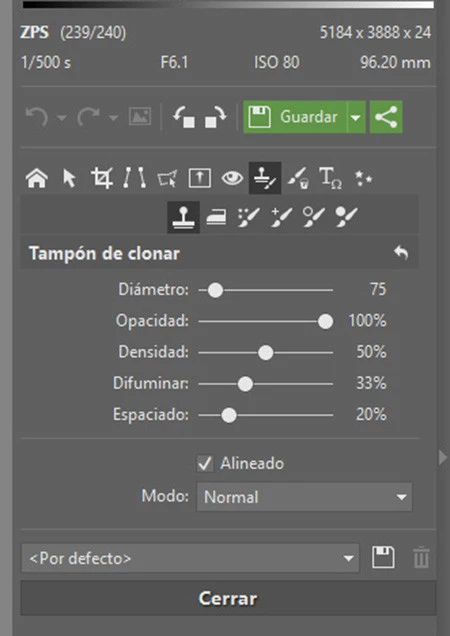
Task: Expand the Por defecto preset dropdown
Action: tap(190, 558)
